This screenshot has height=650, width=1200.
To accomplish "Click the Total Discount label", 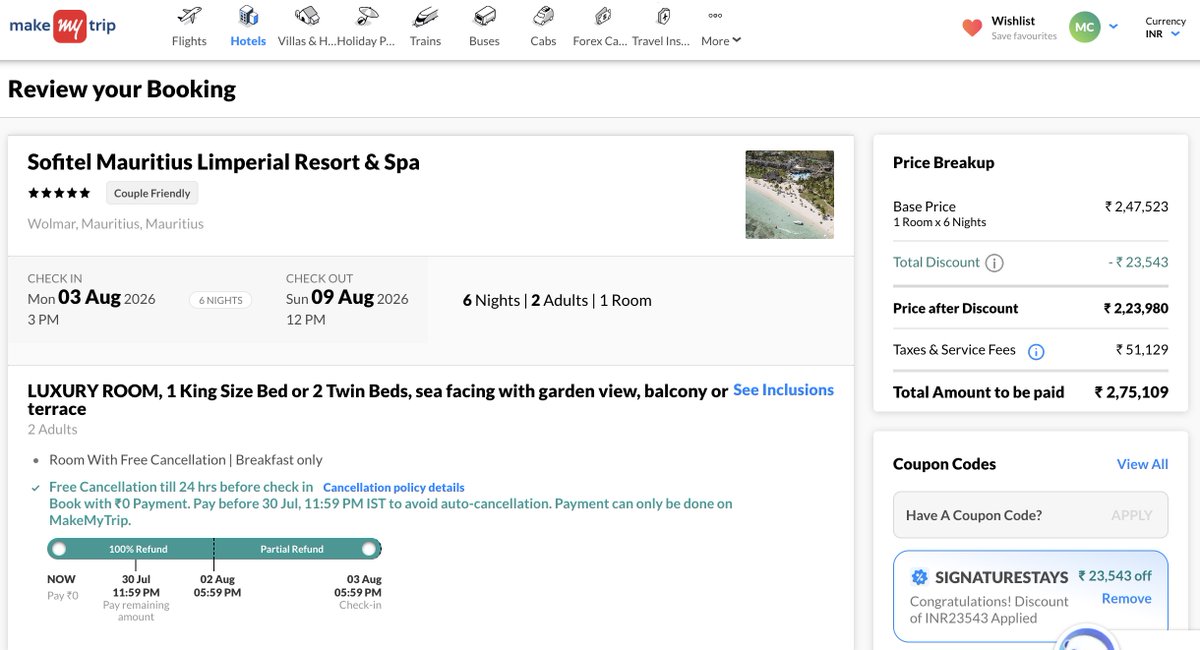I will [936, 262].
